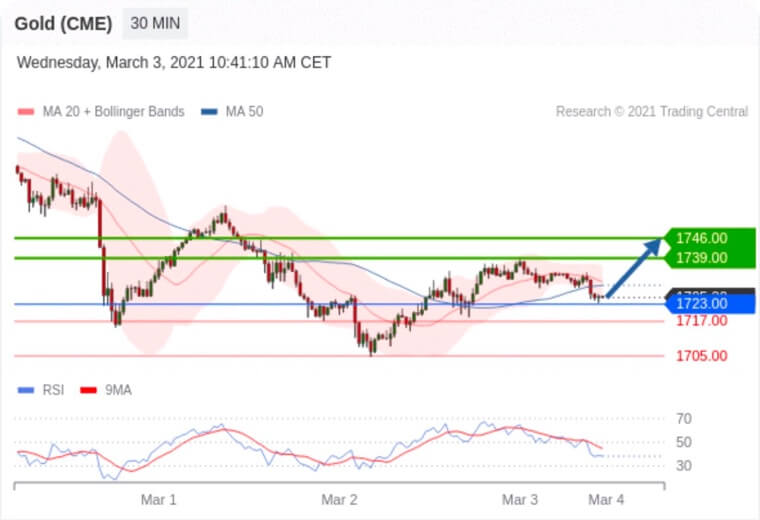Click the pink MA 20 legend swatch

(x=25, y=112)
